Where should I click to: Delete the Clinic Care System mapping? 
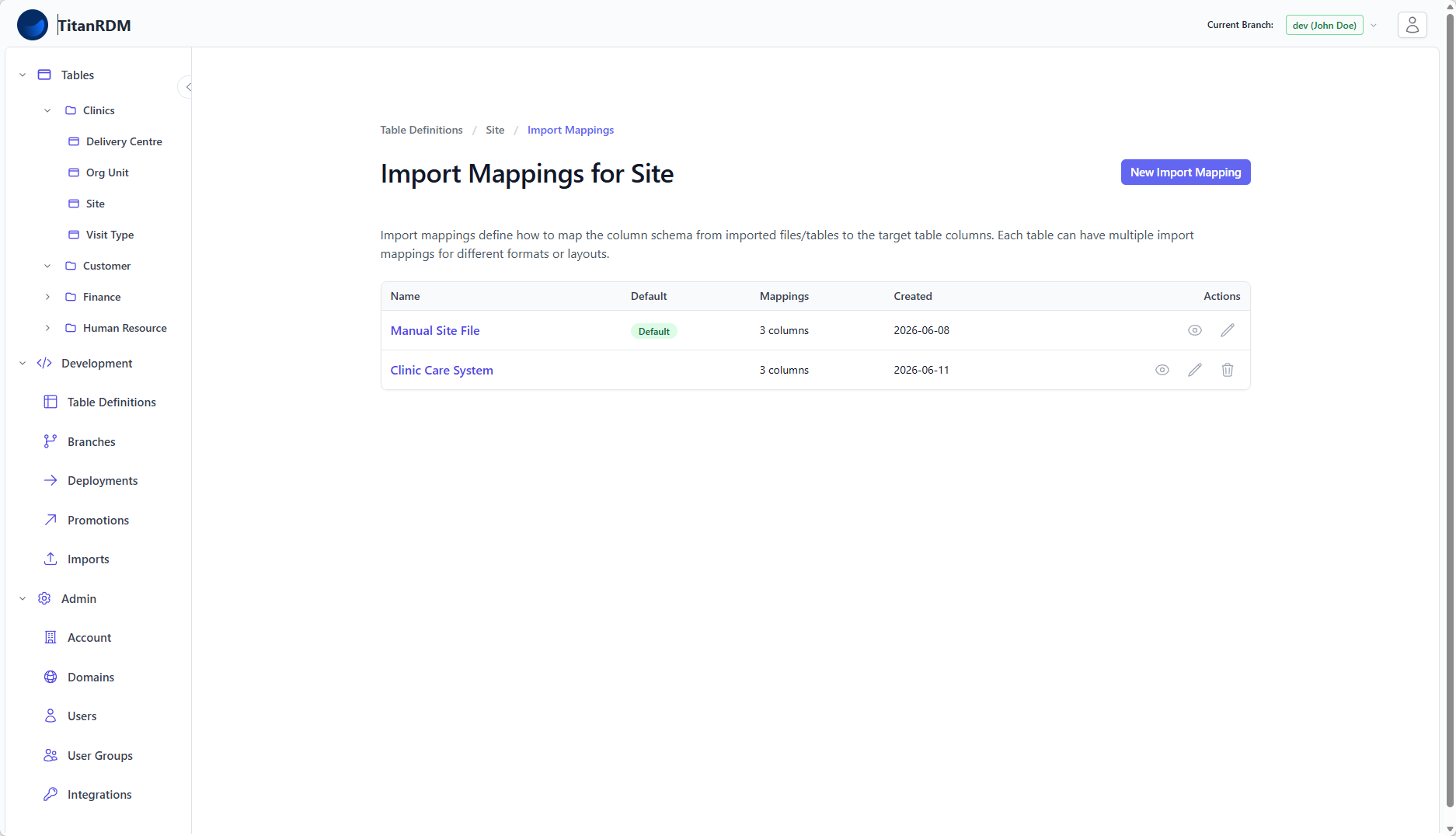pyautogui.click(x=1227, y=370)
